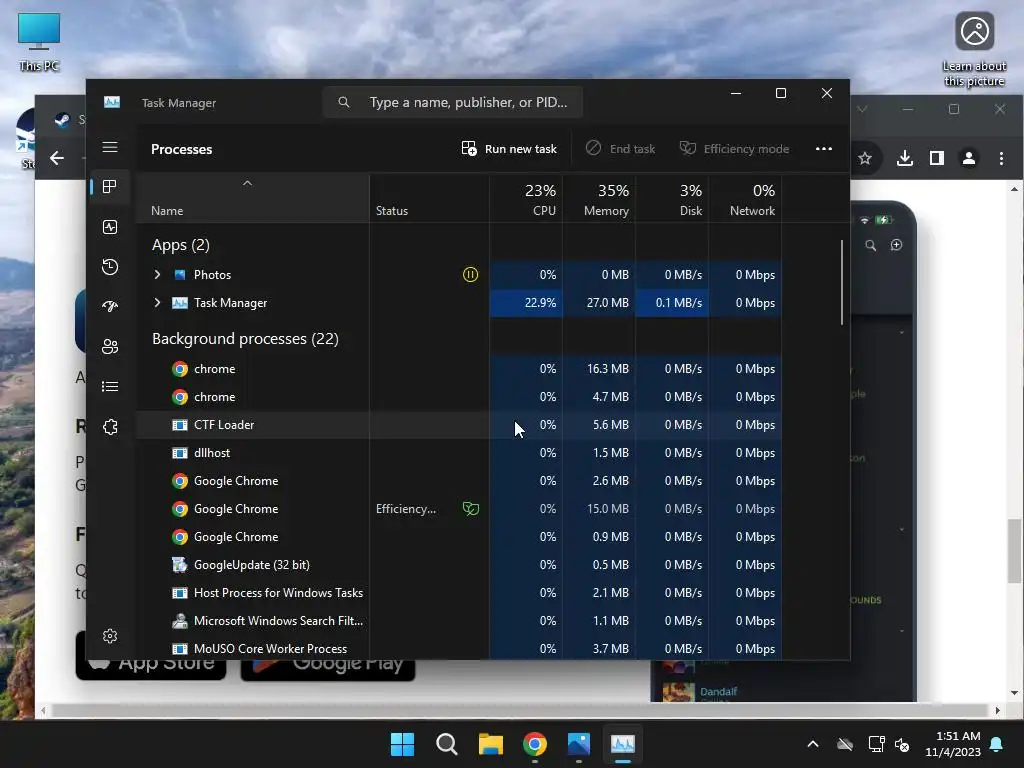Image resolution: width=1024 pixels, height=768 pixels.
Task: Sort processes by CPU column
Action: pos(526,199)
